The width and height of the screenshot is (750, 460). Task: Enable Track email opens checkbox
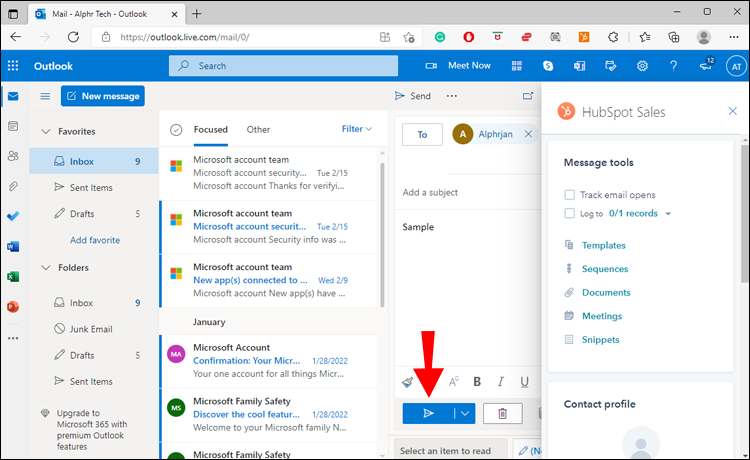(569, 195)
